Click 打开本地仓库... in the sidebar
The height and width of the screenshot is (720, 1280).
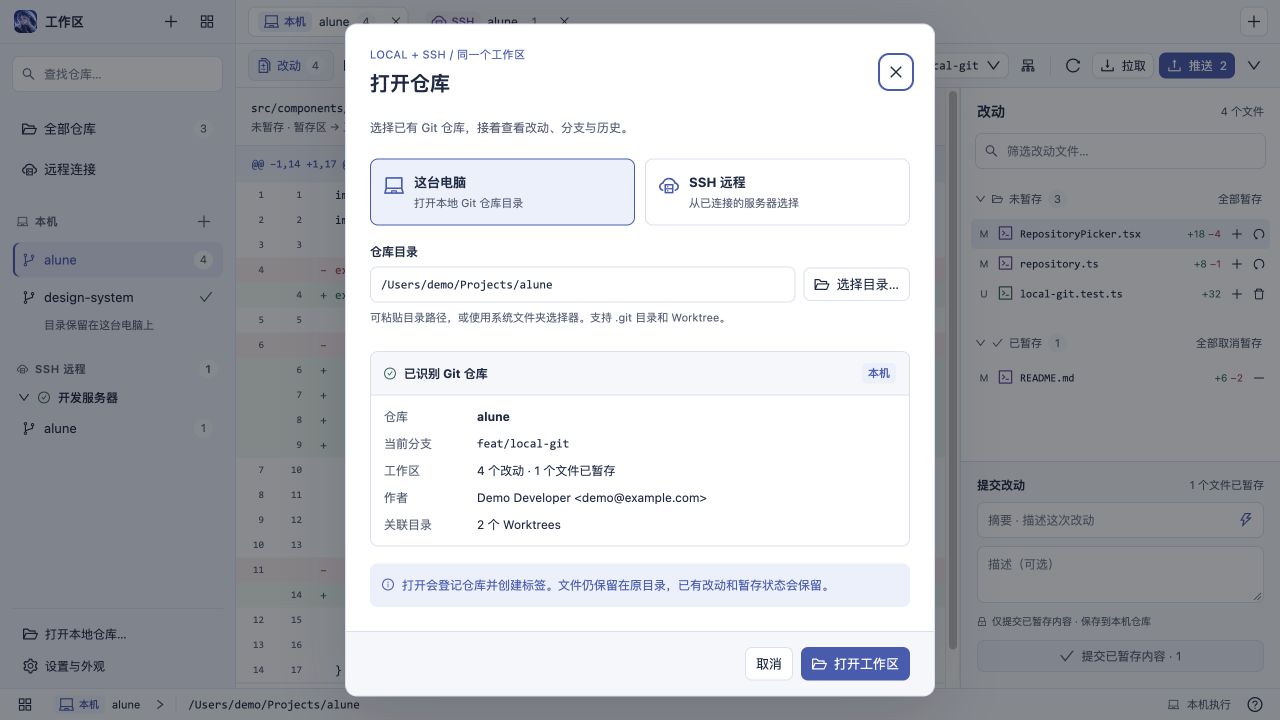117,634
